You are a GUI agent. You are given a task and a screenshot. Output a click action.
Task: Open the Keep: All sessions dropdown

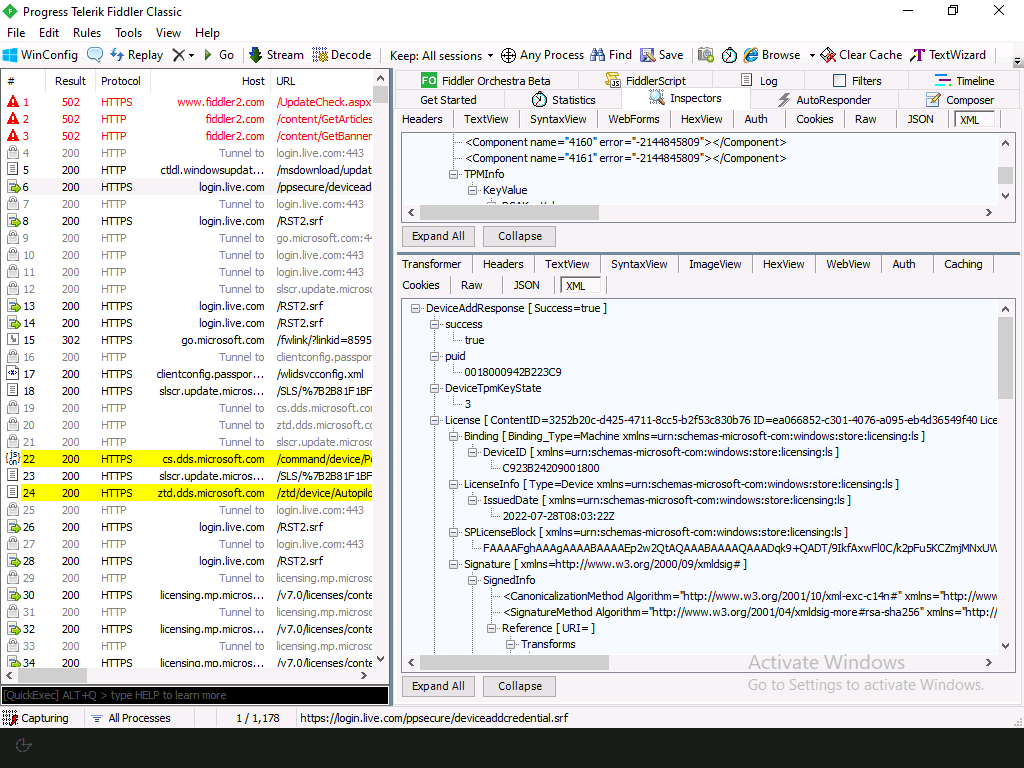click(x=441, y=55)
